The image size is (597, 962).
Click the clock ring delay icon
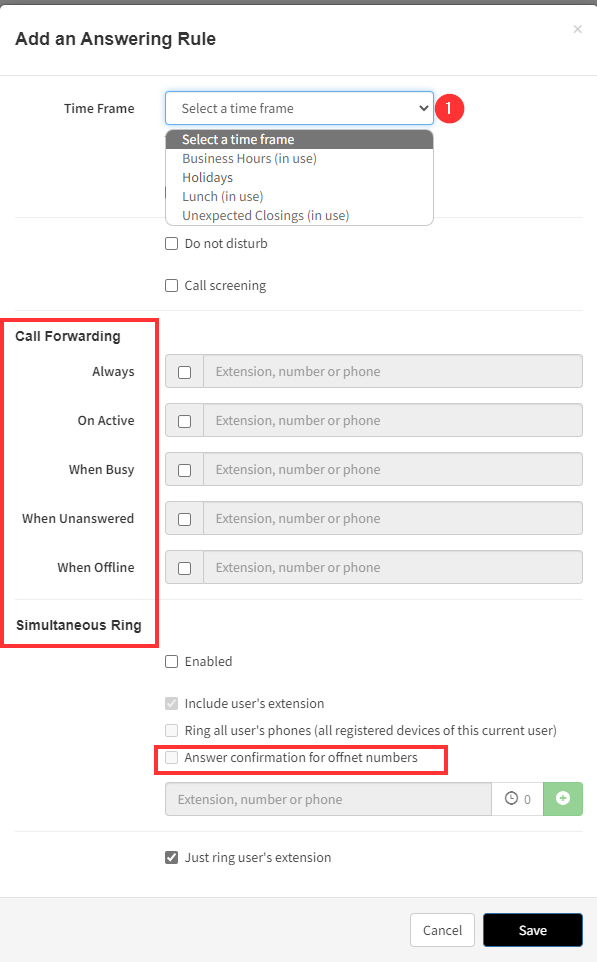point(511,798)
